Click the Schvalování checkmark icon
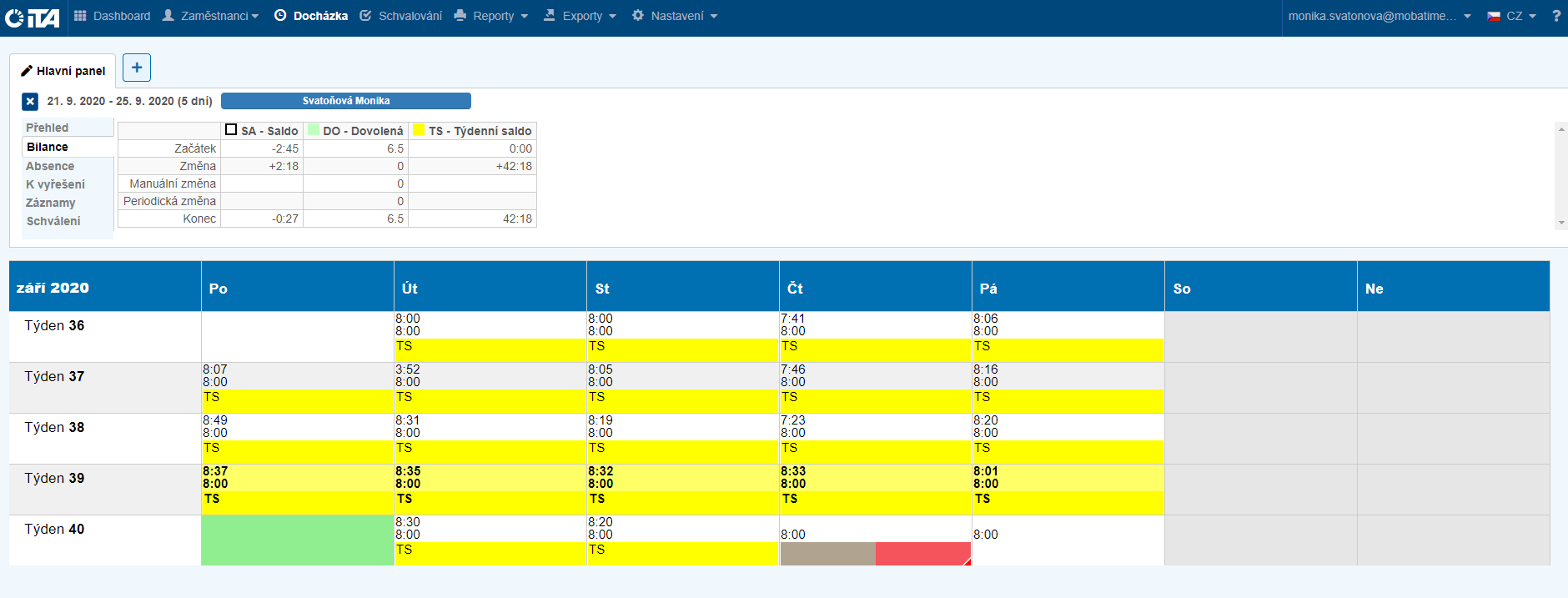The image size is (1568, 598). [365, 16]
